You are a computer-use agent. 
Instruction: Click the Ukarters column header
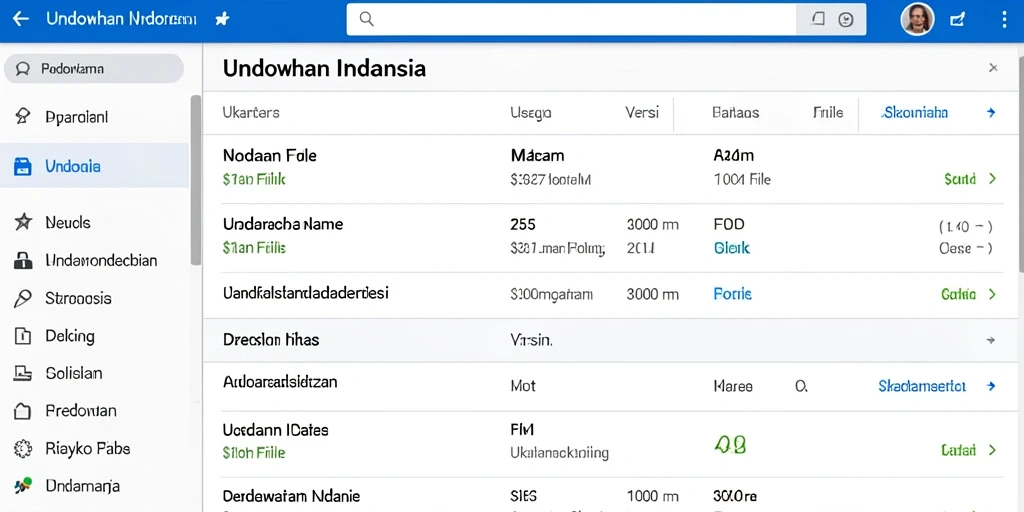click(x=251, y=112)
